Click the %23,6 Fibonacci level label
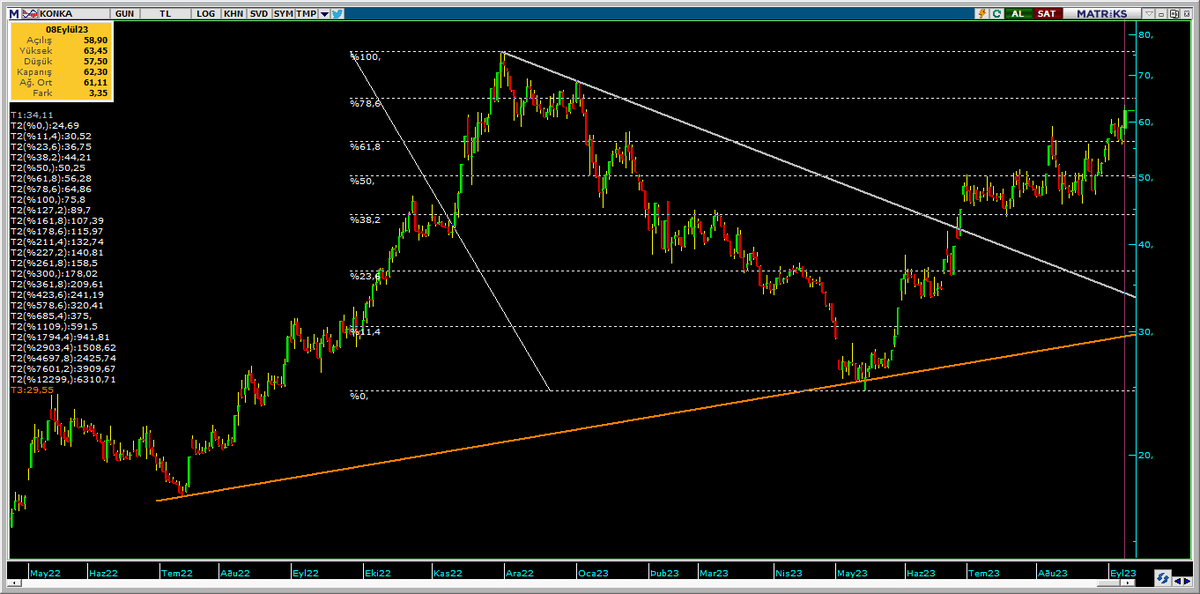 [x=364, y=275]
